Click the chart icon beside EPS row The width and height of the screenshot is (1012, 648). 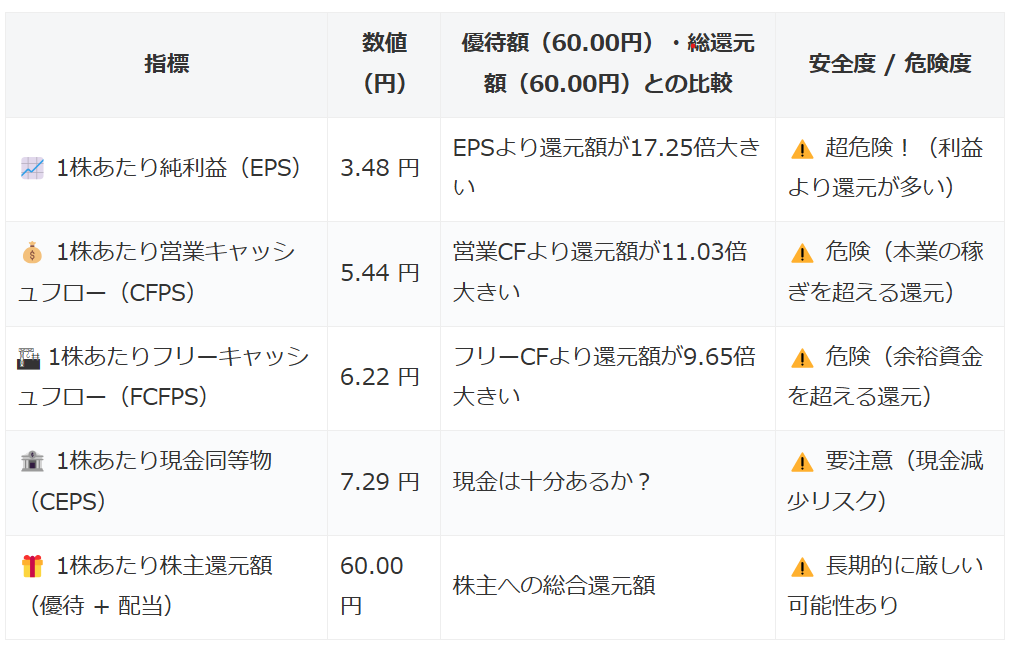point(32,168)
